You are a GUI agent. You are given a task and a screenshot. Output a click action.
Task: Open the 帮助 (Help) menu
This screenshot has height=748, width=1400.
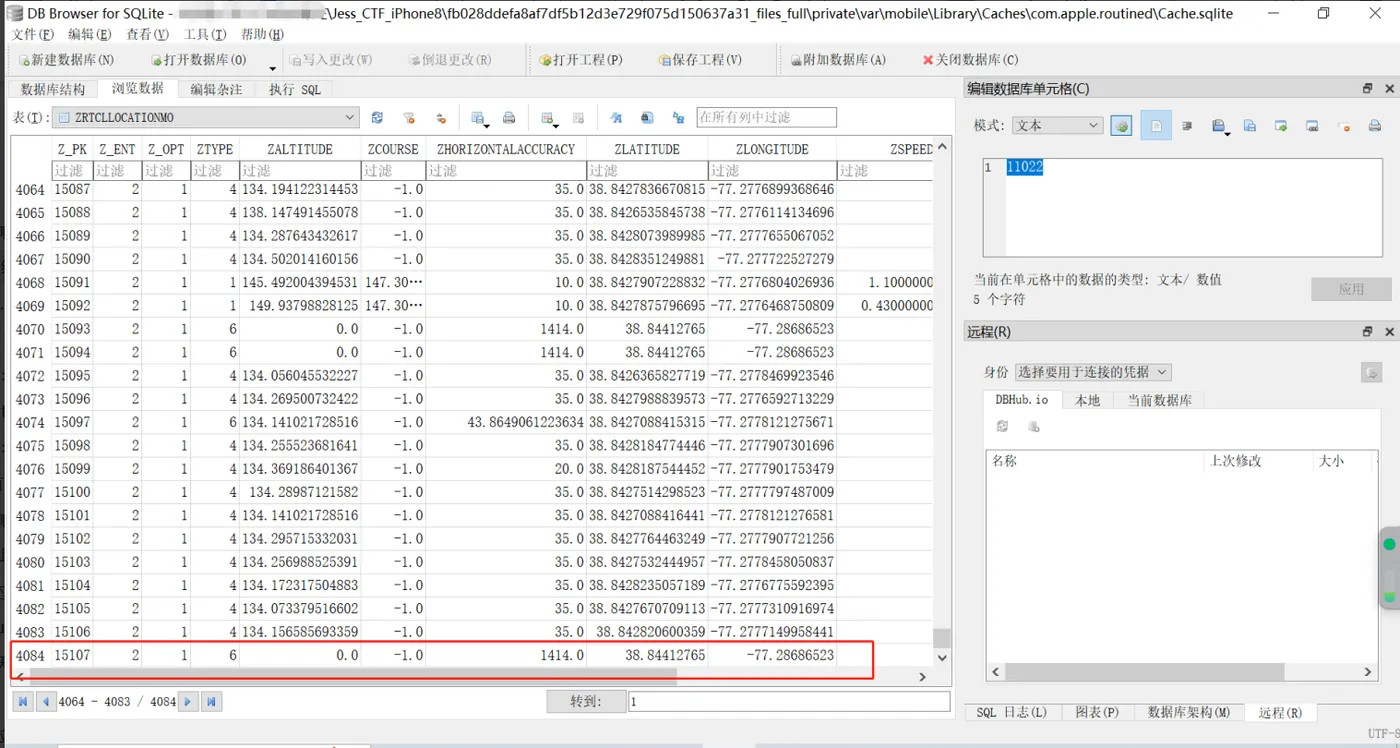click(262, 34)
